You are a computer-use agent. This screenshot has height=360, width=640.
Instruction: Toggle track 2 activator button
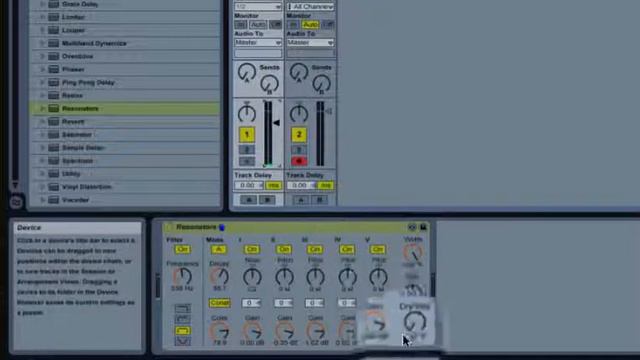[299, 135]
